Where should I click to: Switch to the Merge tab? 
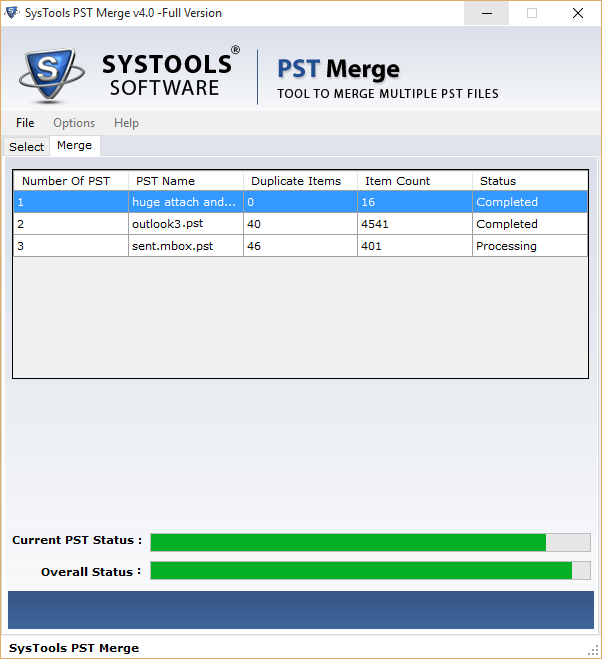[74, 145]
